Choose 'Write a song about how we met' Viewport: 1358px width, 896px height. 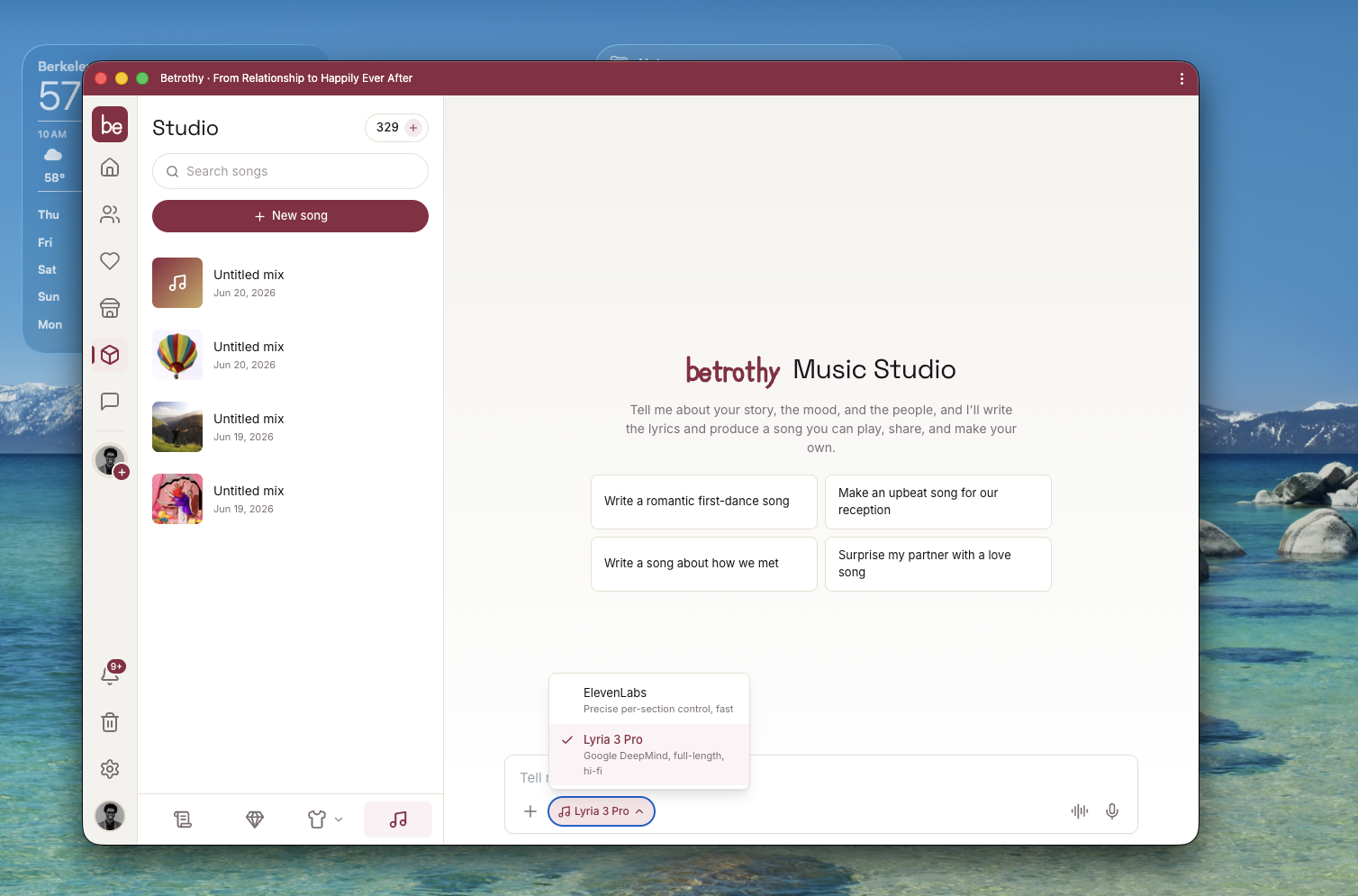coord(704,564)
